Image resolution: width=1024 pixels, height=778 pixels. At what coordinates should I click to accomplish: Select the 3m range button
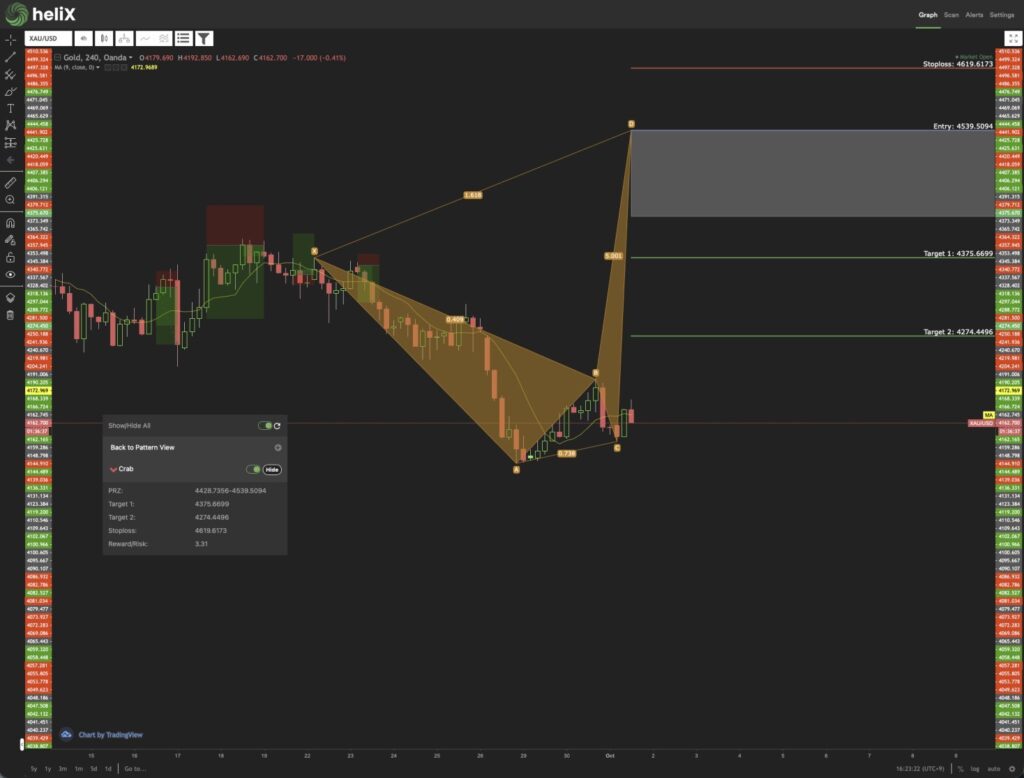pyautogui.click(x=63, y=769)
